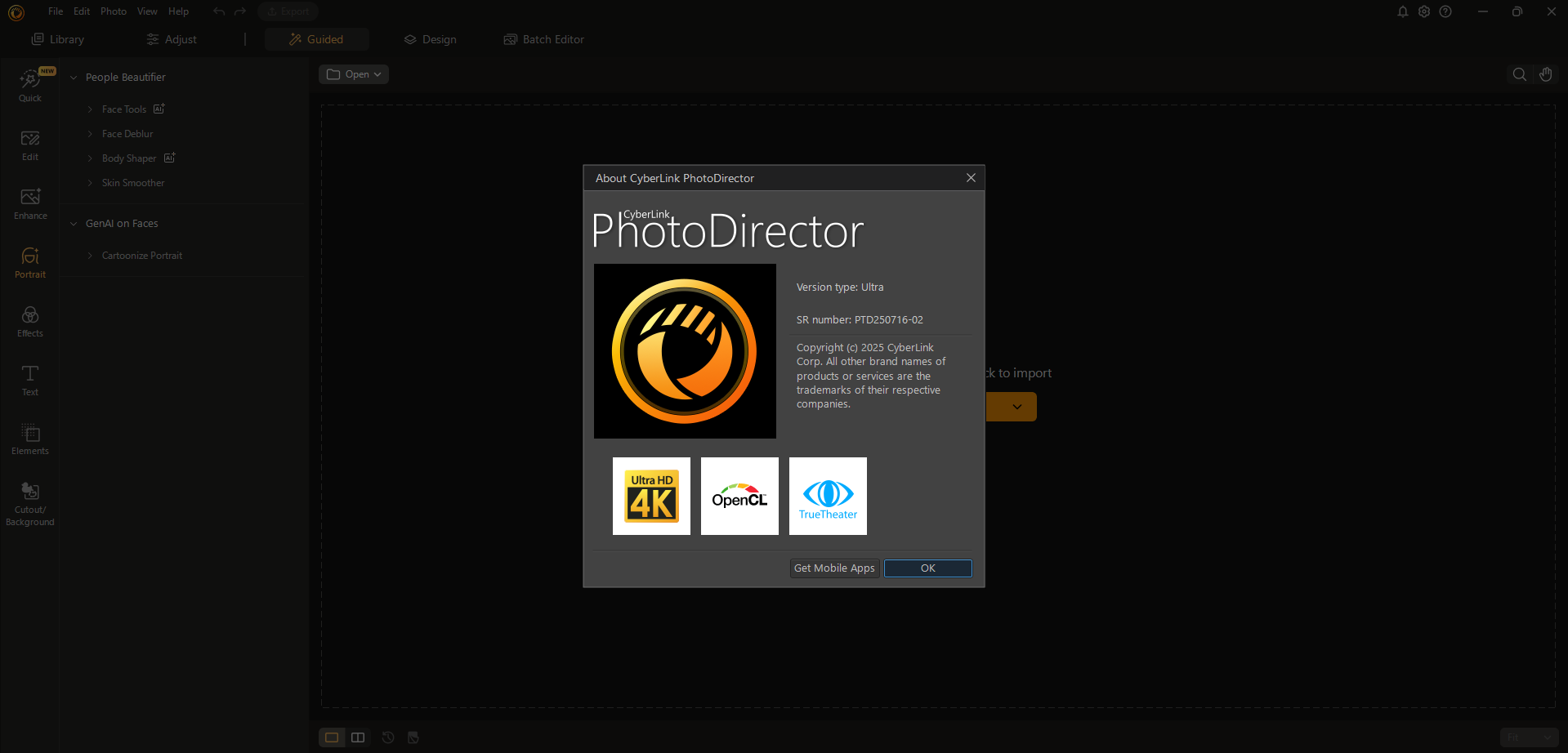
Task: Click the history icon in bottom bar
Action: tap(388, 737)
